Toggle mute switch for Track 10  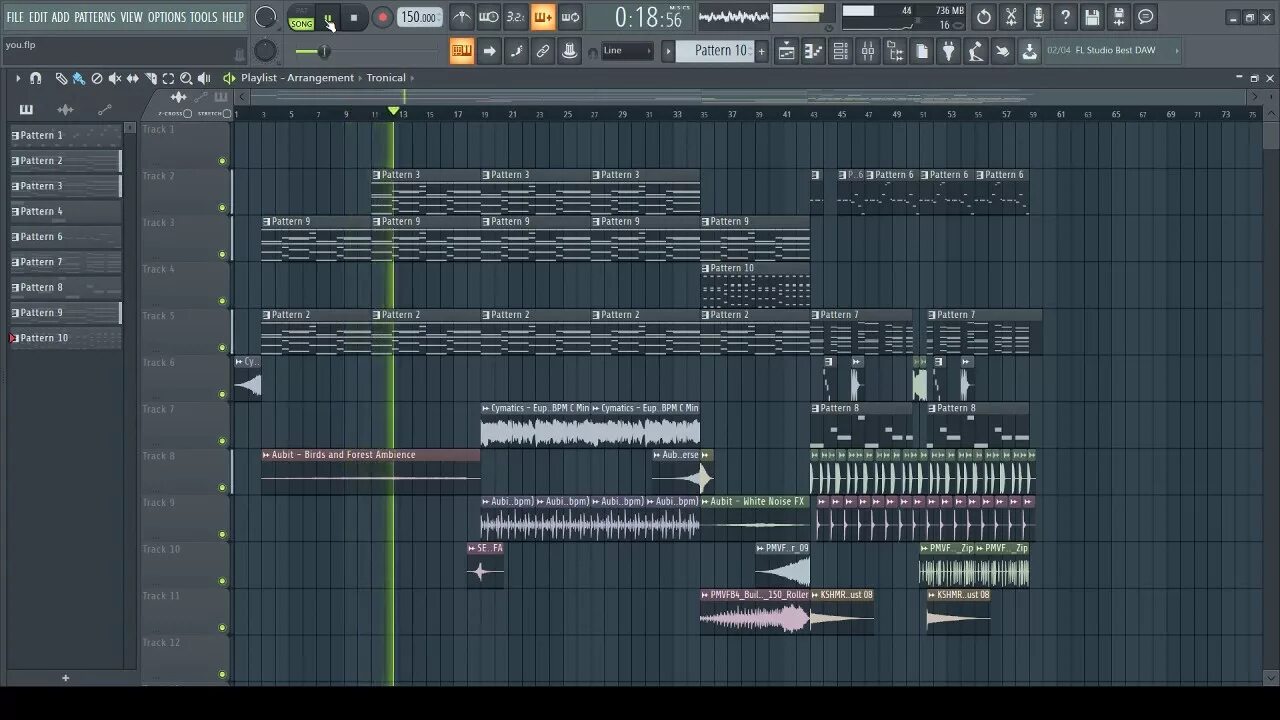coord(222,581)
